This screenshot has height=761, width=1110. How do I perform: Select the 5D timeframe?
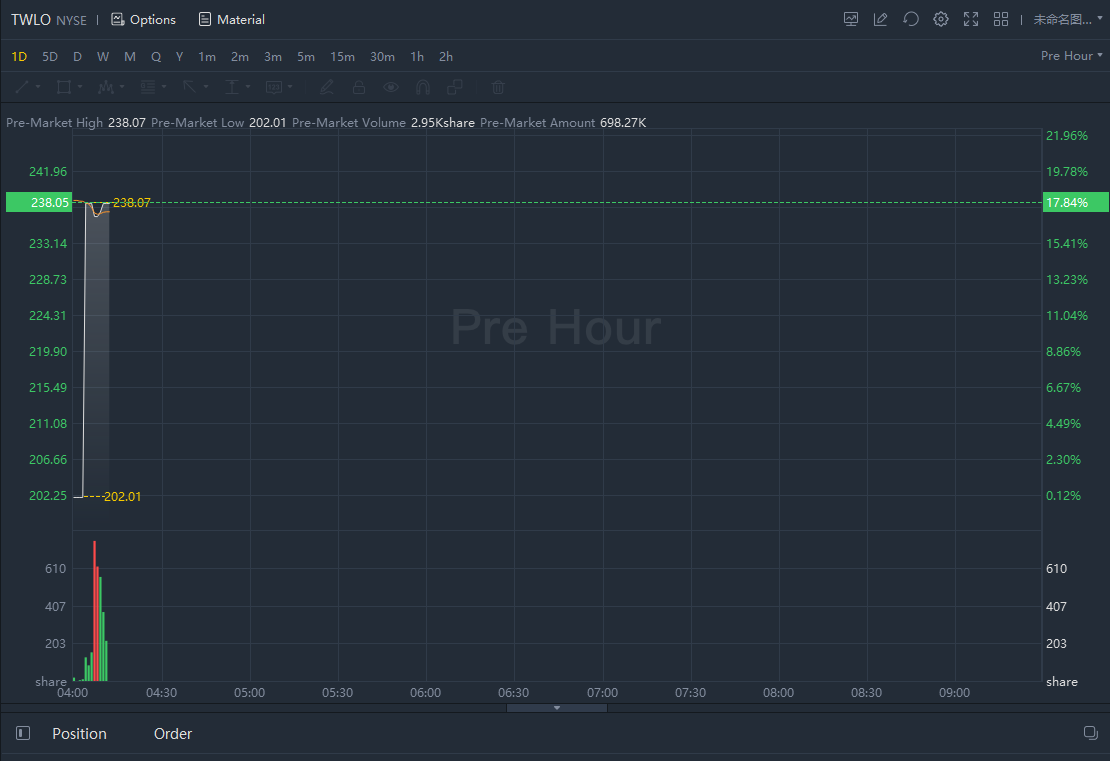pyautogui.click(x=50, y=57)
